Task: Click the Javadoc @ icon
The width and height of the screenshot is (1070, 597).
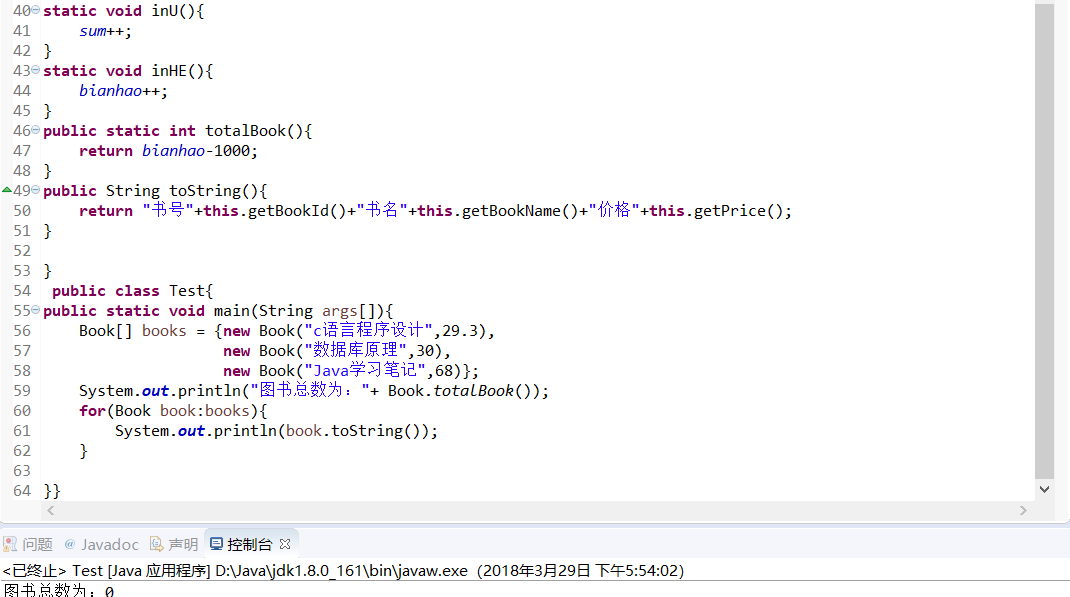Action: pos(70,544)
